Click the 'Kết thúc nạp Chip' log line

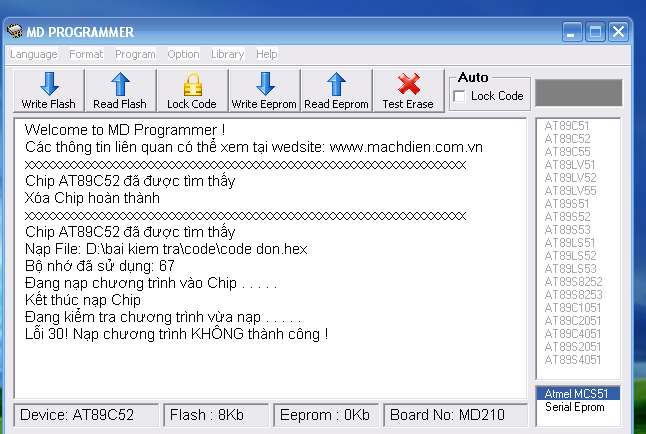pos(82,300)
